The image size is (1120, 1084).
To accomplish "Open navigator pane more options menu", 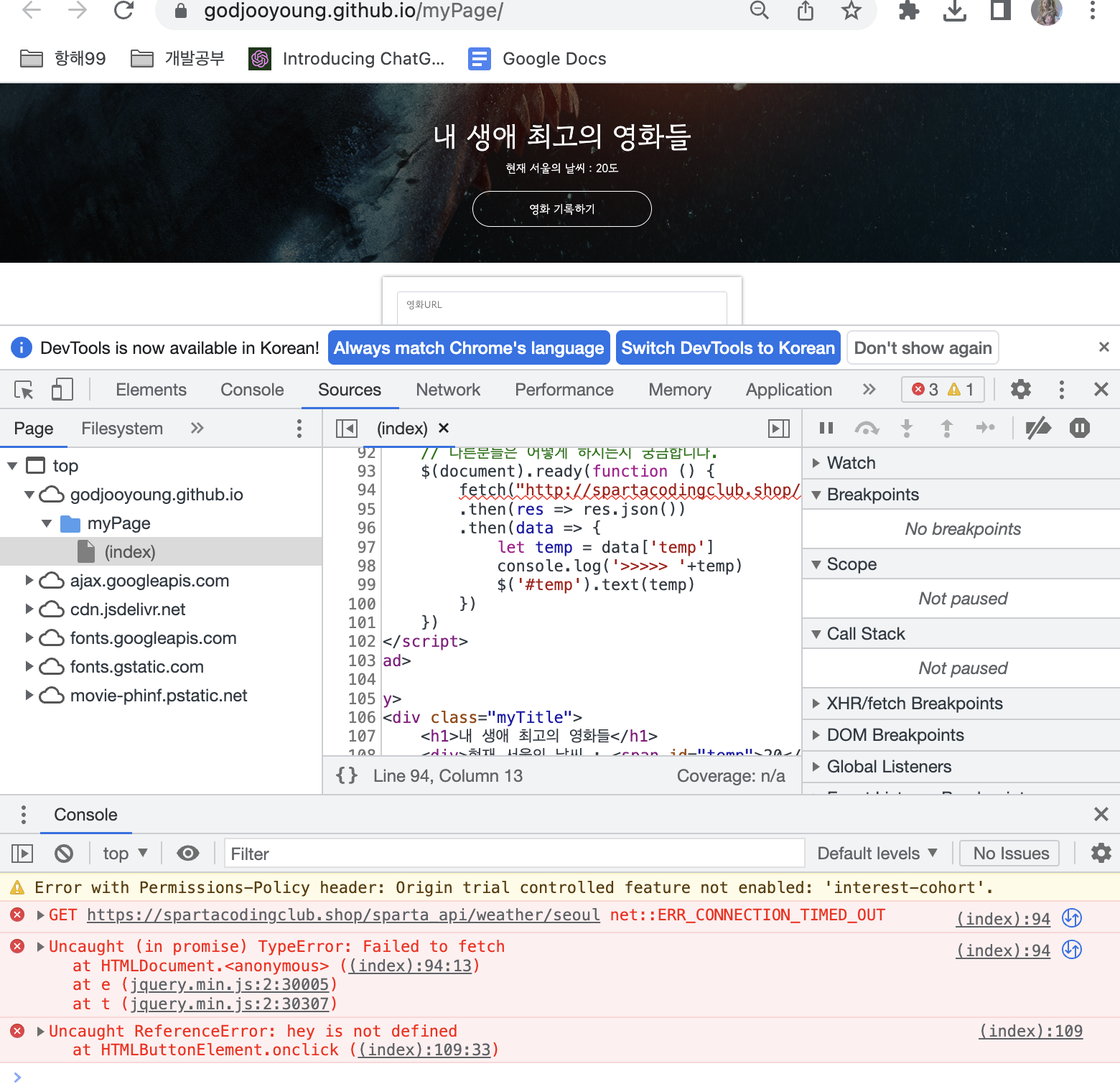I will coord(299,429).
